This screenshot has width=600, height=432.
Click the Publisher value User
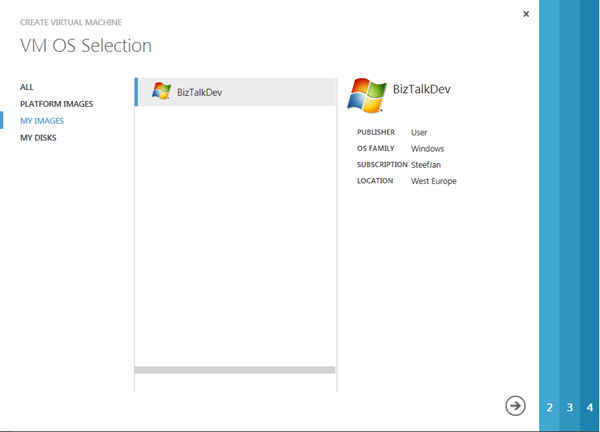[x=419, y=132]
